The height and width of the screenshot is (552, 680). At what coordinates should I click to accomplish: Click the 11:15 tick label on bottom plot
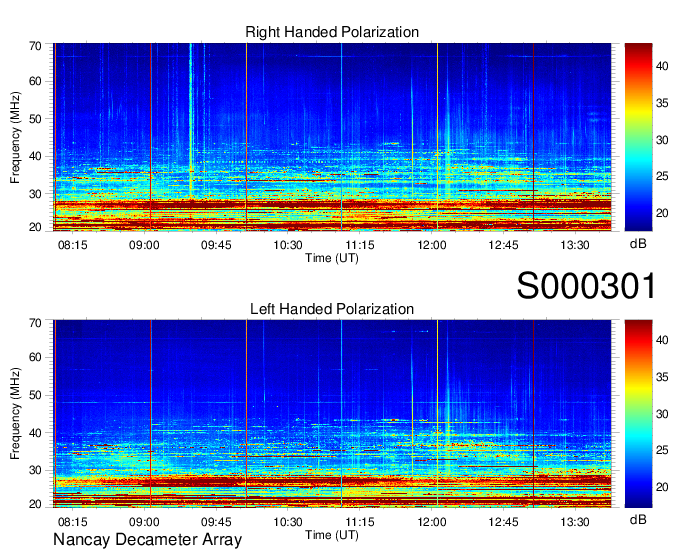click(x=360, y=522)
